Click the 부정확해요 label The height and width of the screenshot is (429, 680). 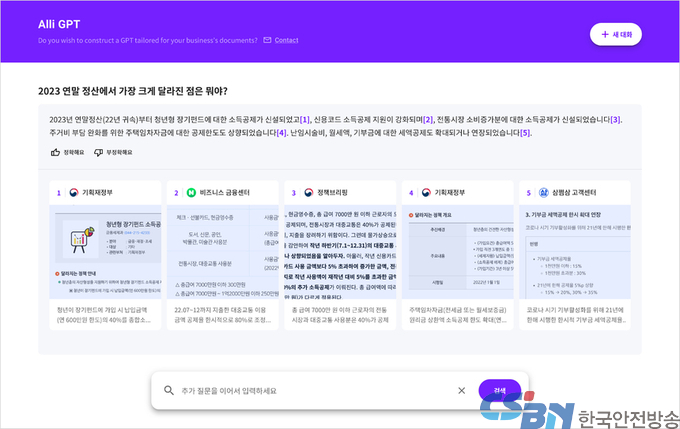119,152
